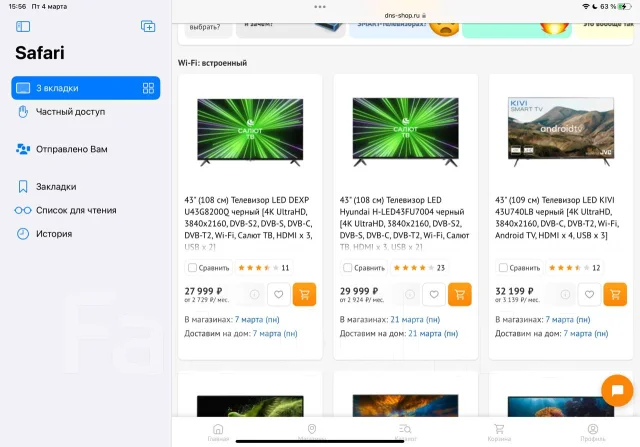Add Hyundai TV to wishlist heart
This screenshot has height=447, width=640.
point(434,294)
